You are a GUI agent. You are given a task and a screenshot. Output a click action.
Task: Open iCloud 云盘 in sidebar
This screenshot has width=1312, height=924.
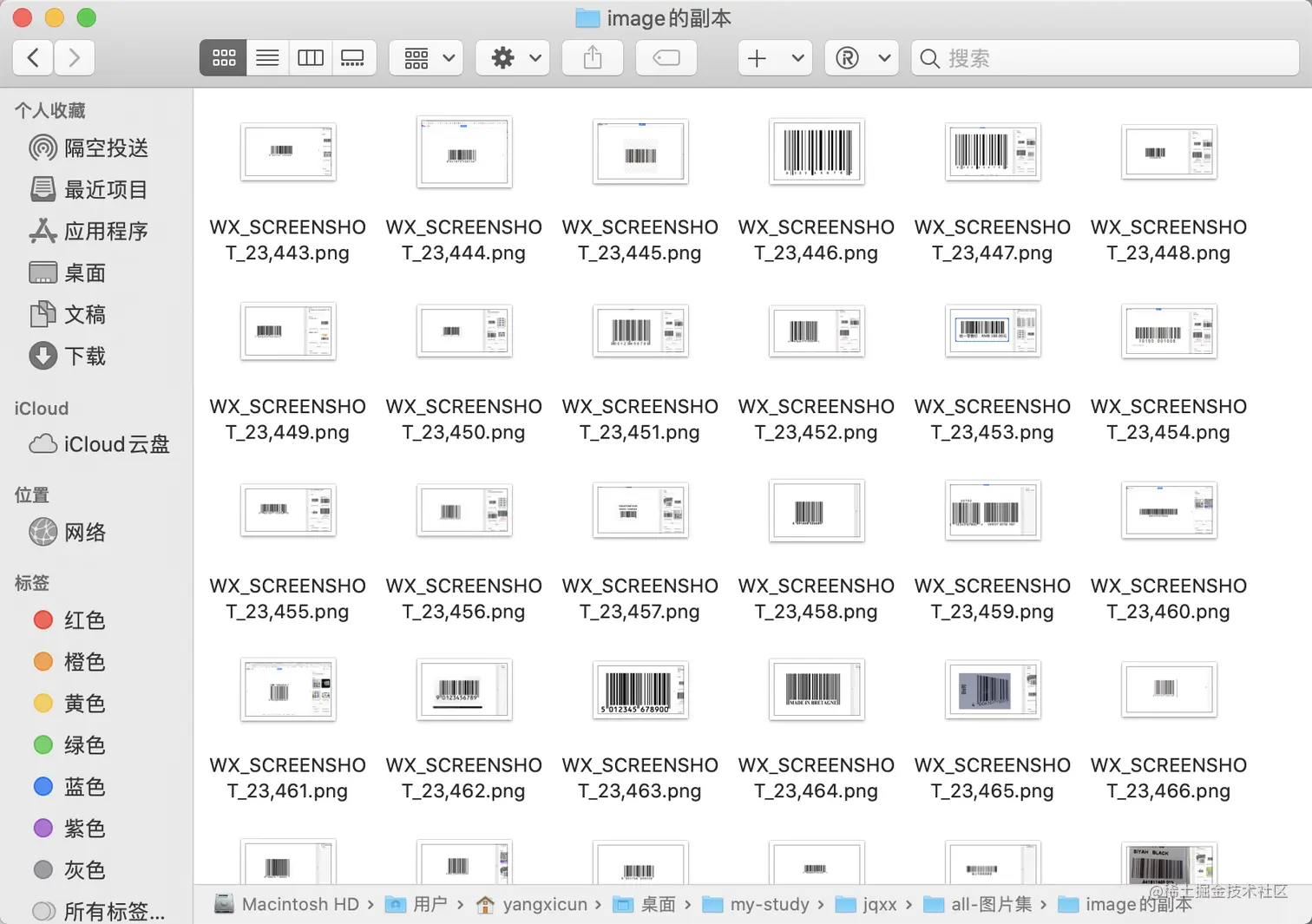coord(99,444)
